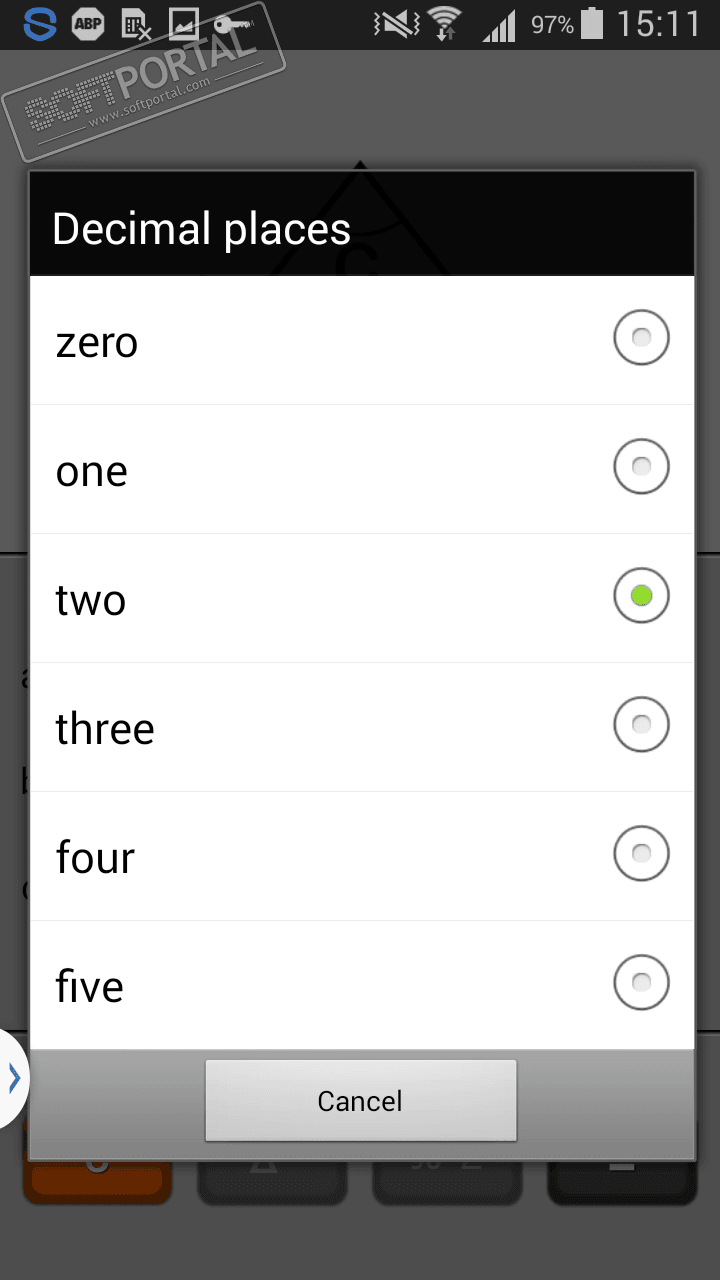This screenshot has width=720, height=1280.
Task: Choose the "three" list option label
Action: [105, 729]
